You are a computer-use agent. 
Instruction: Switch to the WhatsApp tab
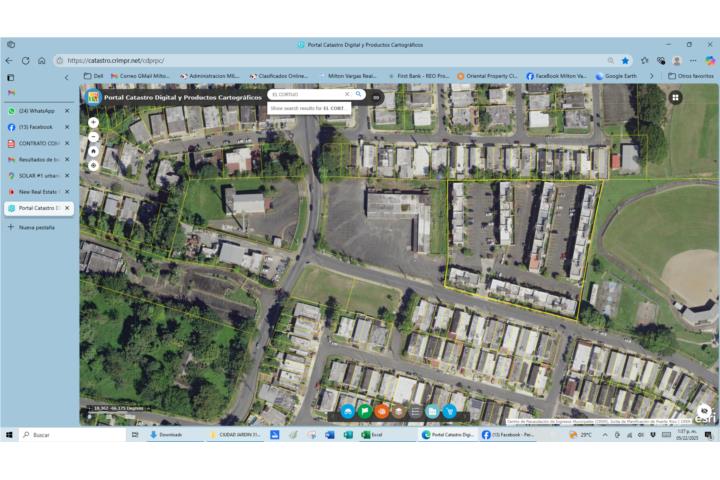click(x=36, y=111)
